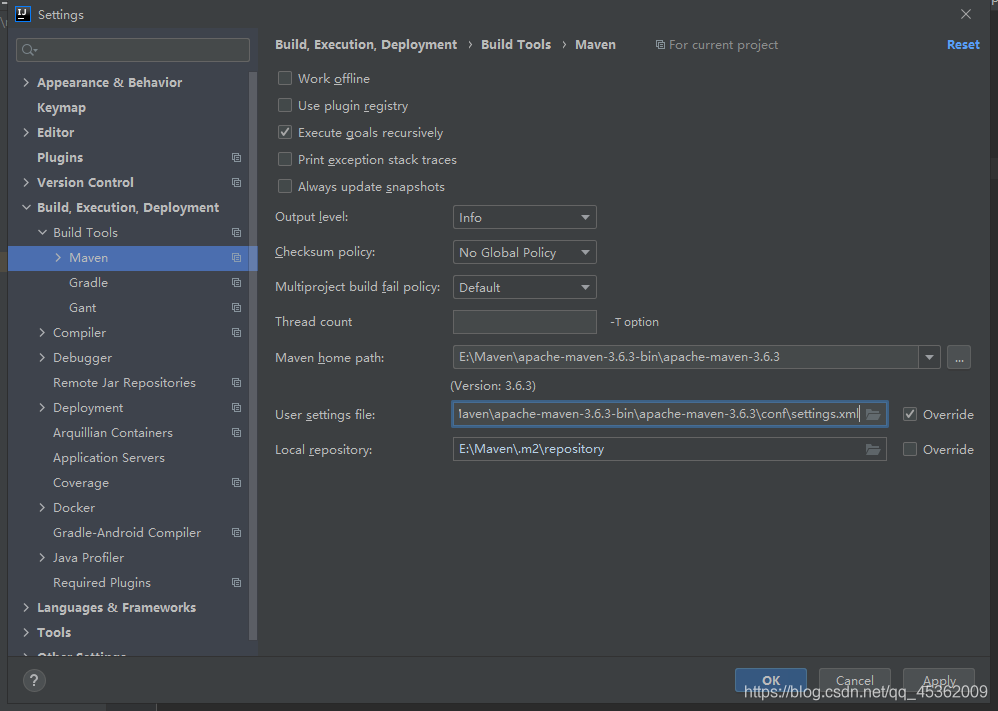Close the Settings dialog
The image size is (998, 711).
tap(966, 14)
